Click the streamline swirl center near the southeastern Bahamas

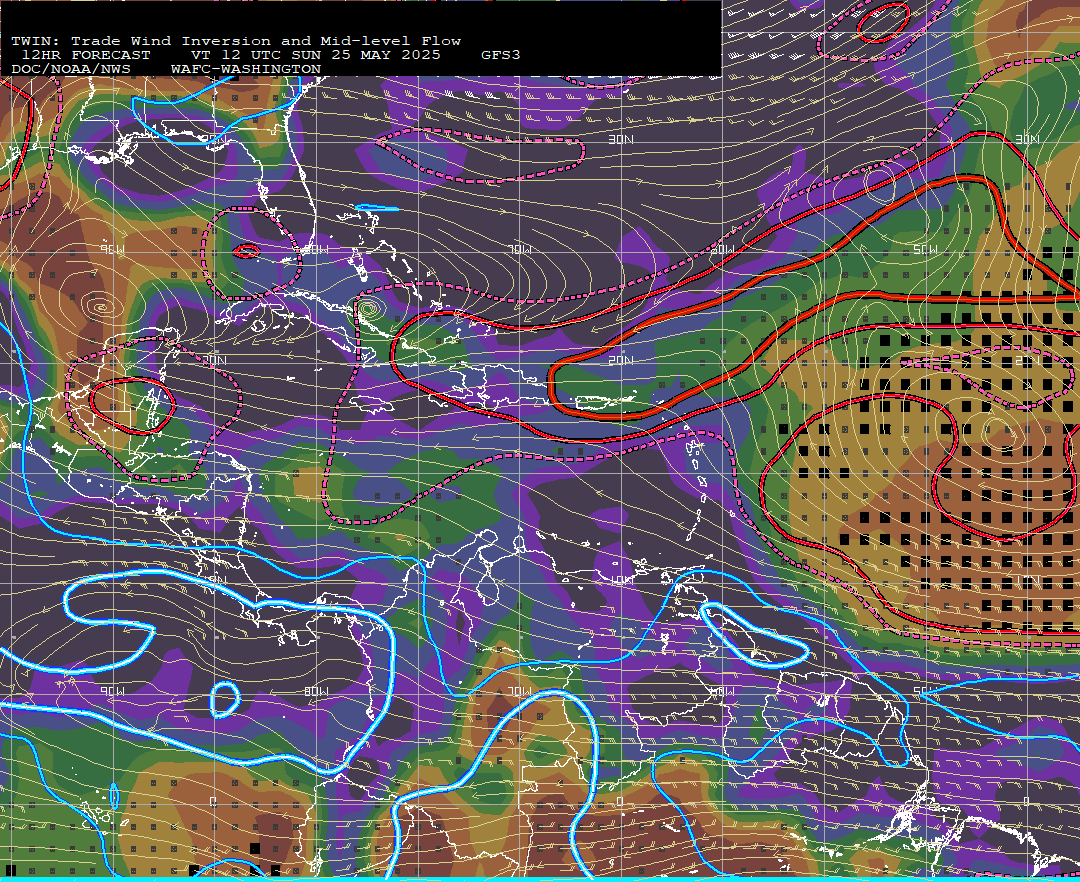[368, 308]
